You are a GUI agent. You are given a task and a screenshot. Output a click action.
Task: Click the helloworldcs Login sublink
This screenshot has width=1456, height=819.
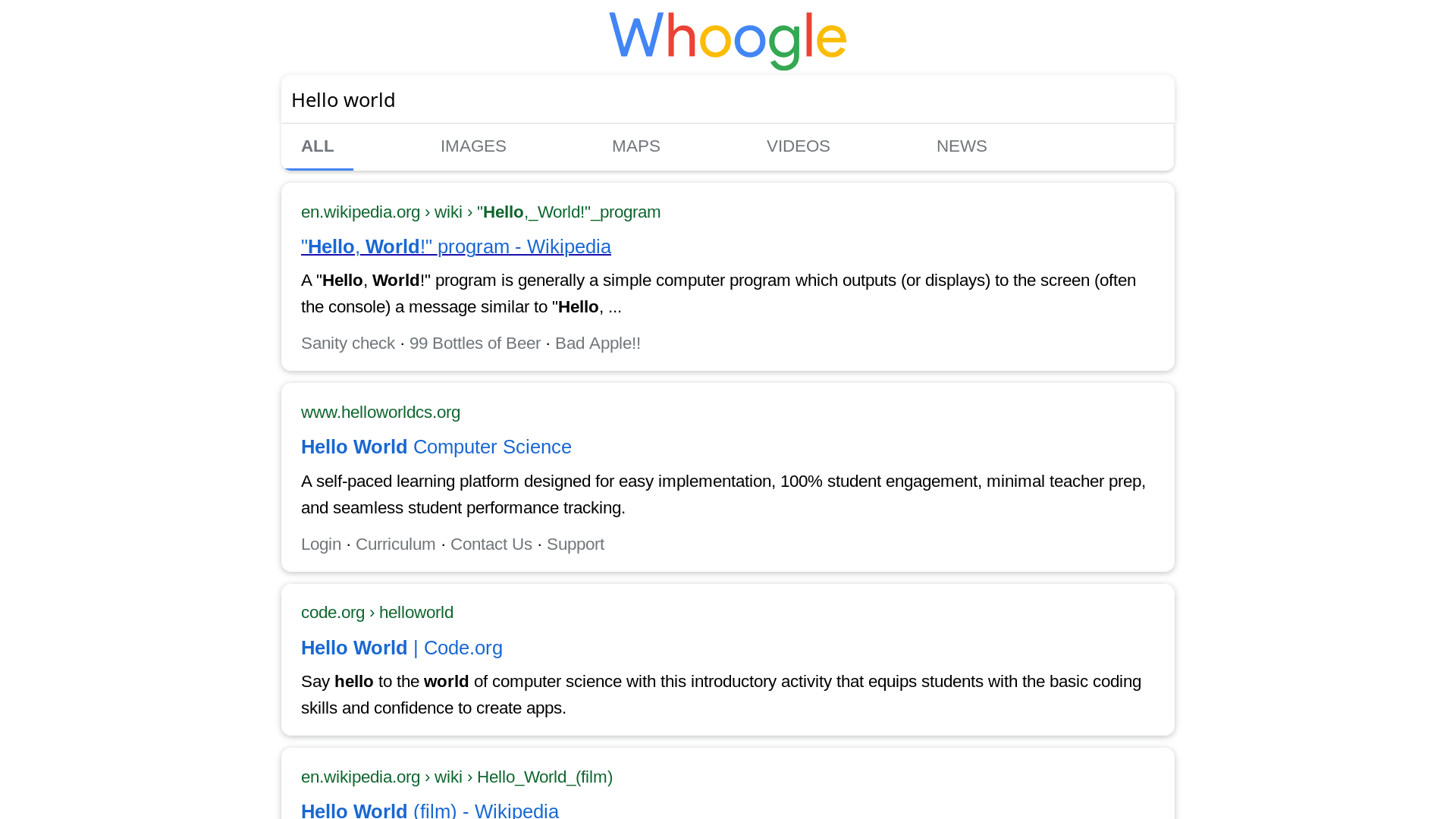click(x=321, y=544)
